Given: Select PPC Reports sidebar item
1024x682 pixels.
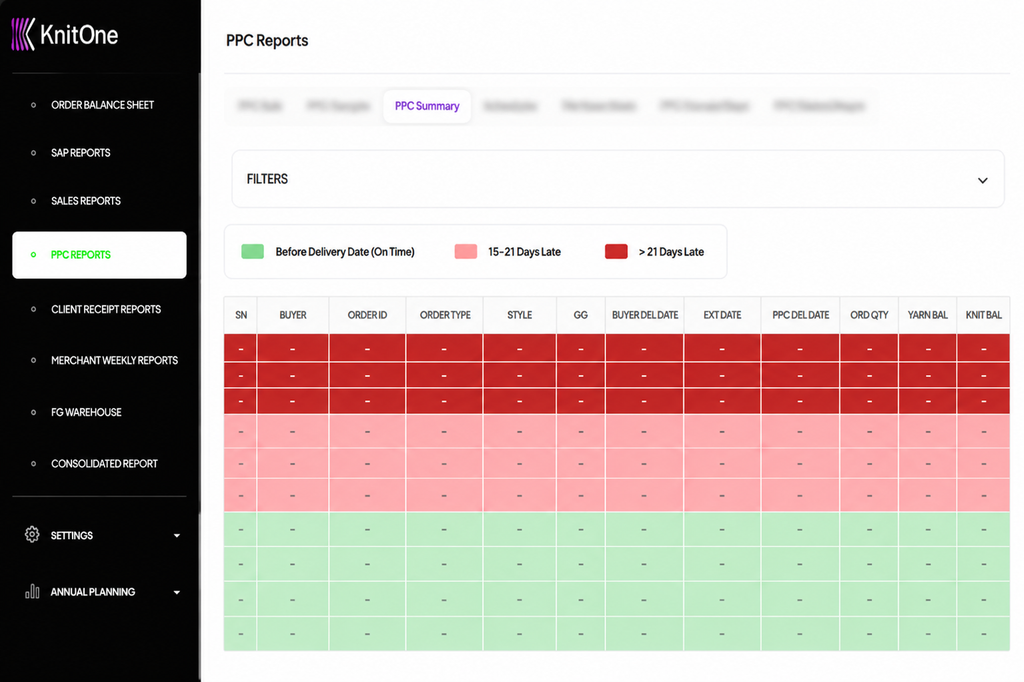Looking at the screenshot, I should click(x=99, y=255).
